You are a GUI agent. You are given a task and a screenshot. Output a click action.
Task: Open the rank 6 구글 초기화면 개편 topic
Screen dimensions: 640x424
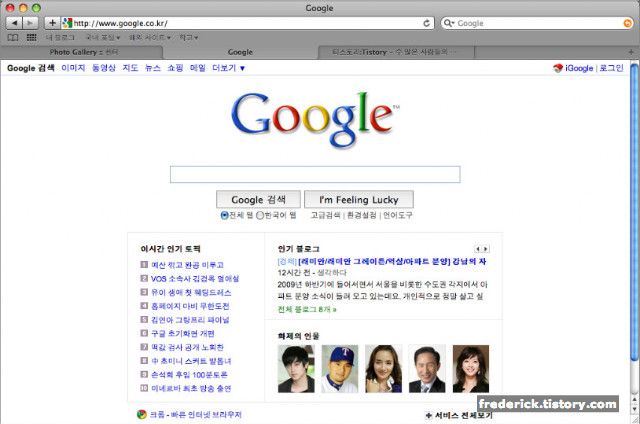pyautogui.click(x=183, y=333)
